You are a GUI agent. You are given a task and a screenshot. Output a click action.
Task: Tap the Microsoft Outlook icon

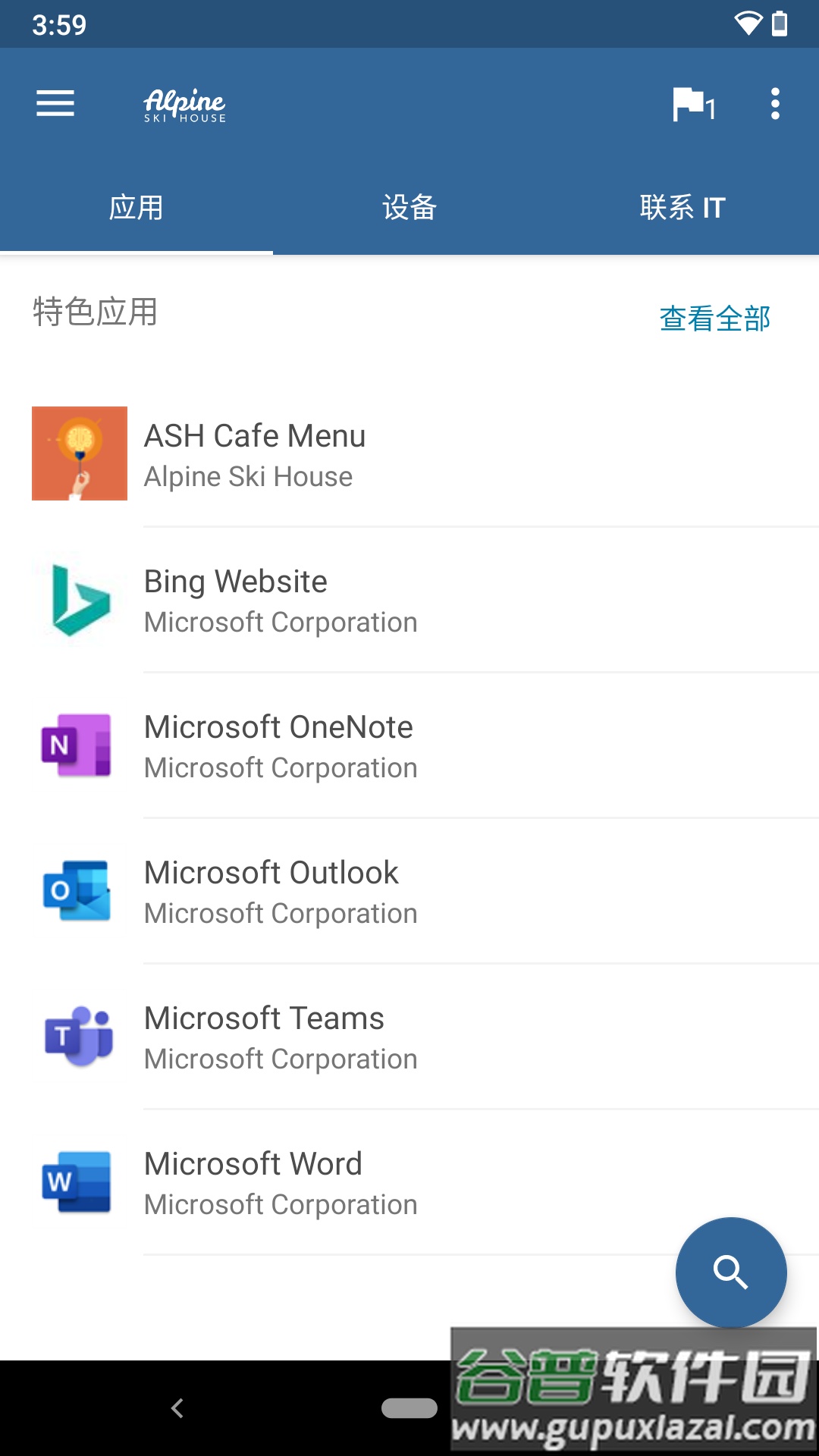77,890
